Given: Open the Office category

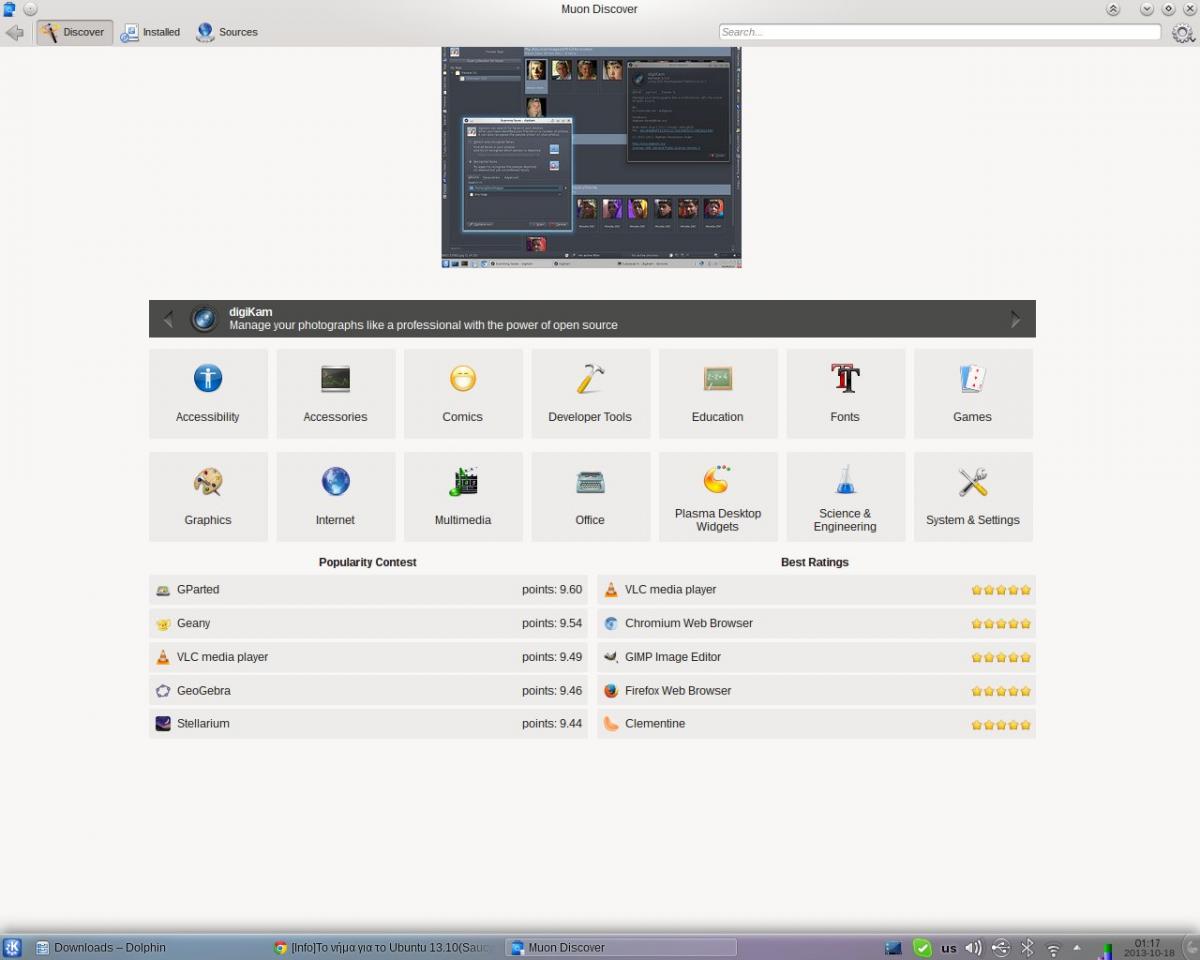Looking at the screenshot, I should pyautogui.click(x=590, y=497).
